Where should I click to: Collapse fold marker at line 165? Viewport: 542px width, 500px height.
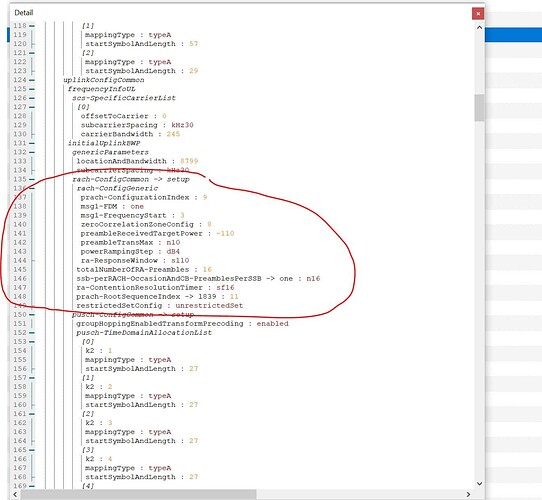32,450
